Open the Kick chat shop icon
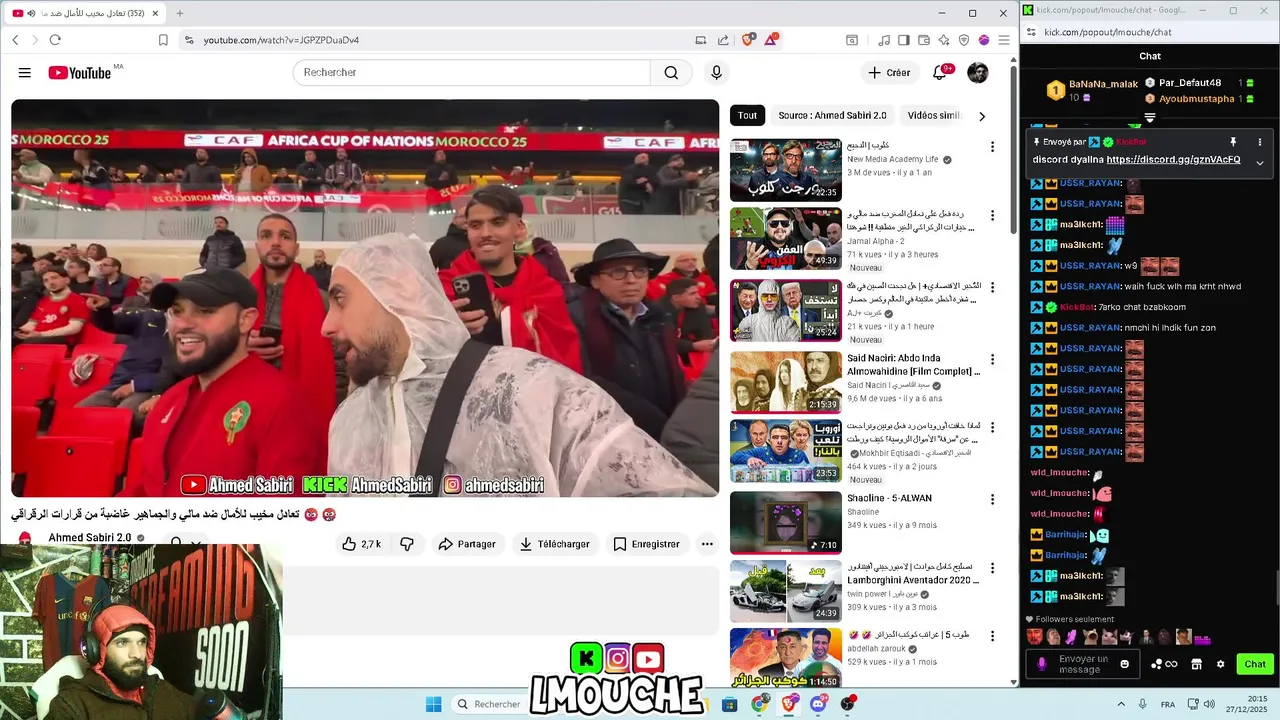This screenshot has height=720, width=1280. point(1196,664)
